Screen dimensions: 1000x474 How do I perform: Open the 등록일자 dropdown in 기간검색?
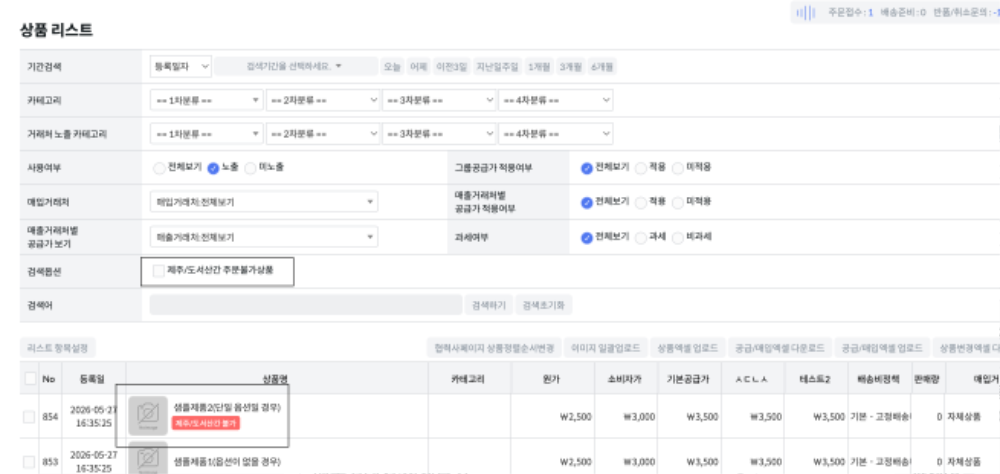coord(180,66)
